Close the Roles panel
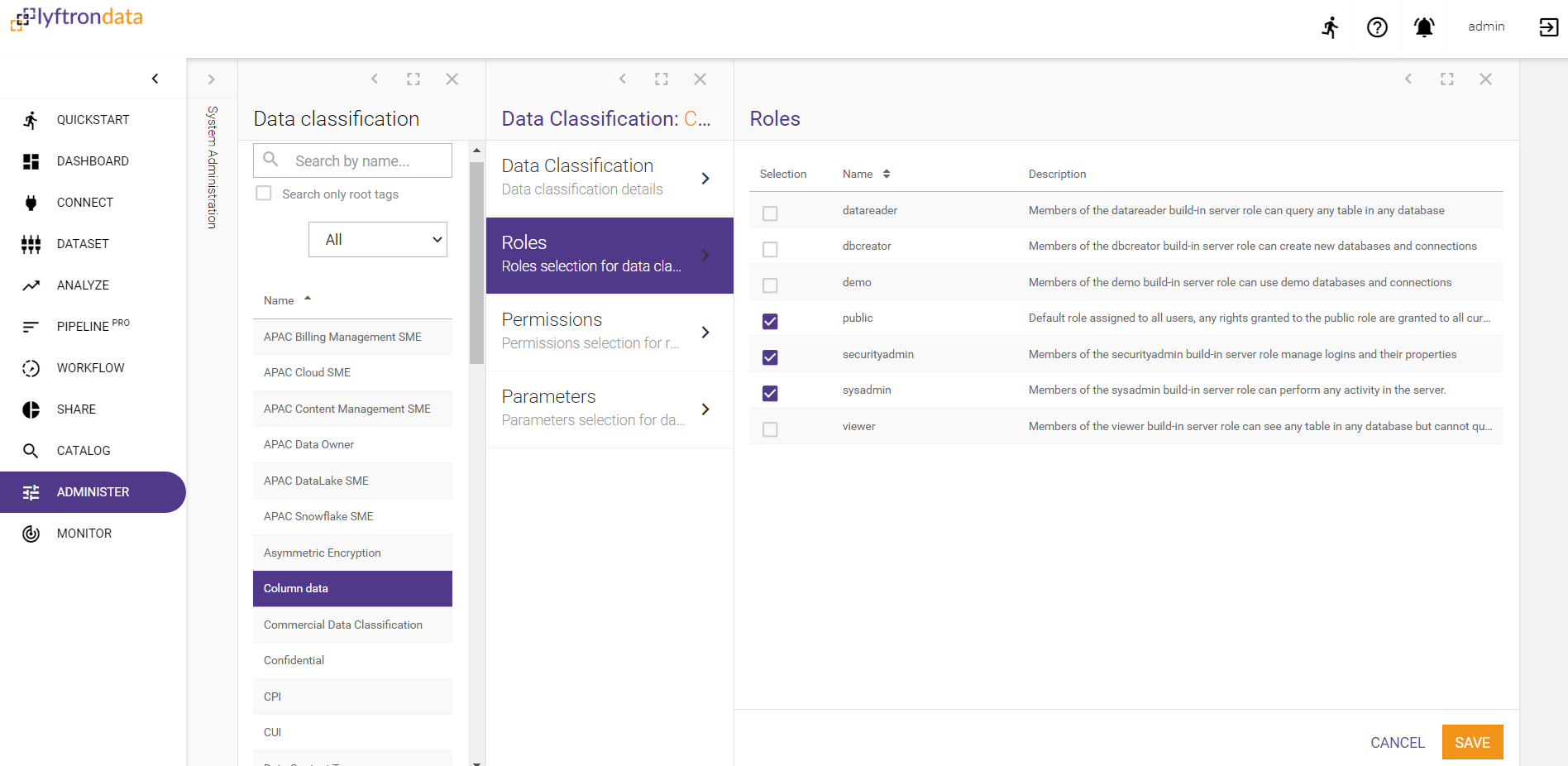Image resolution: width=1568 pixels, height=766 pixels. (1485, 79)
